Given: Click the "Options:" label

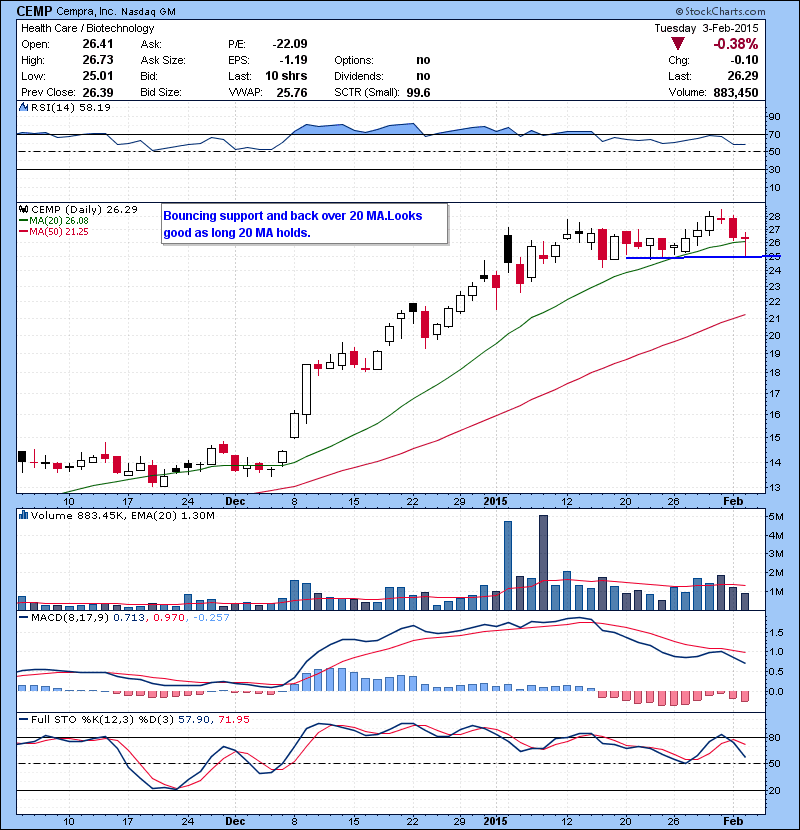Looking at the screenshot, I should click(x=354, y=60).
